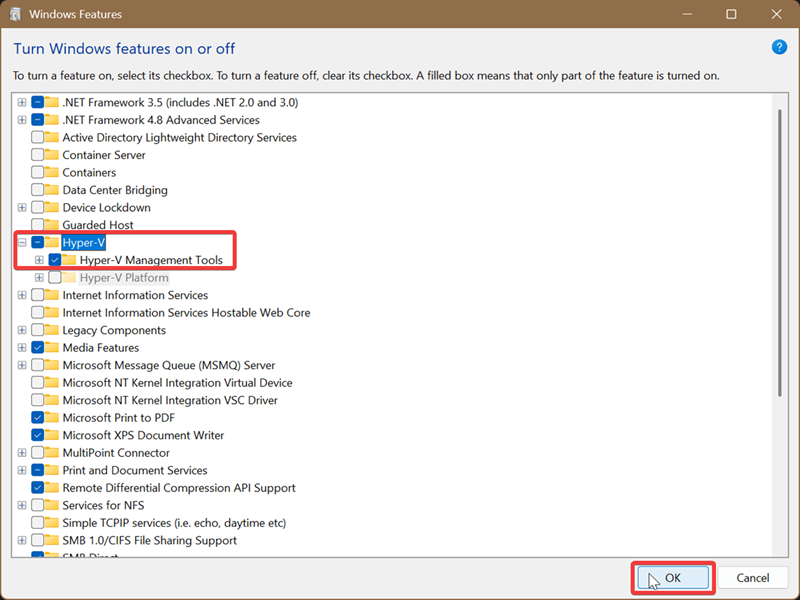800x600 pixels.
Task: Expand Microsoft Message Queue (MSMQ) Server node
Action: [22, 365]
